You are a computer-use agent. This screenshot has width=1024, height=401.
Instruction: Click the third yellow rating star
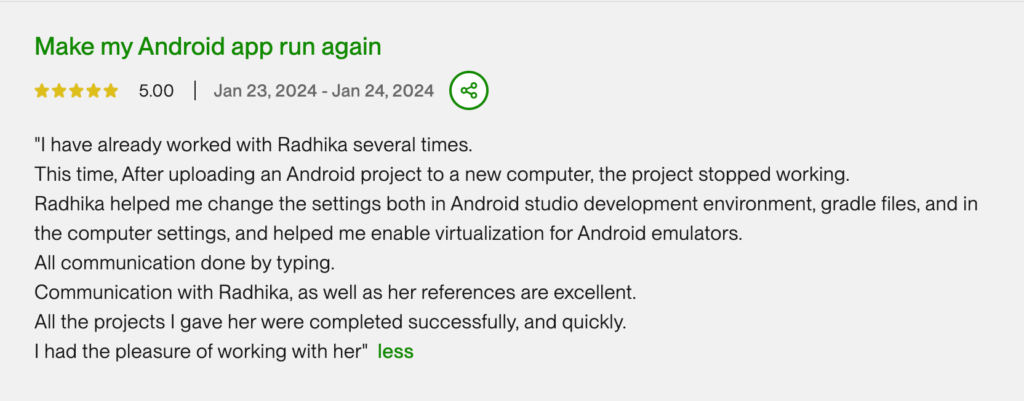click(76, 91)
